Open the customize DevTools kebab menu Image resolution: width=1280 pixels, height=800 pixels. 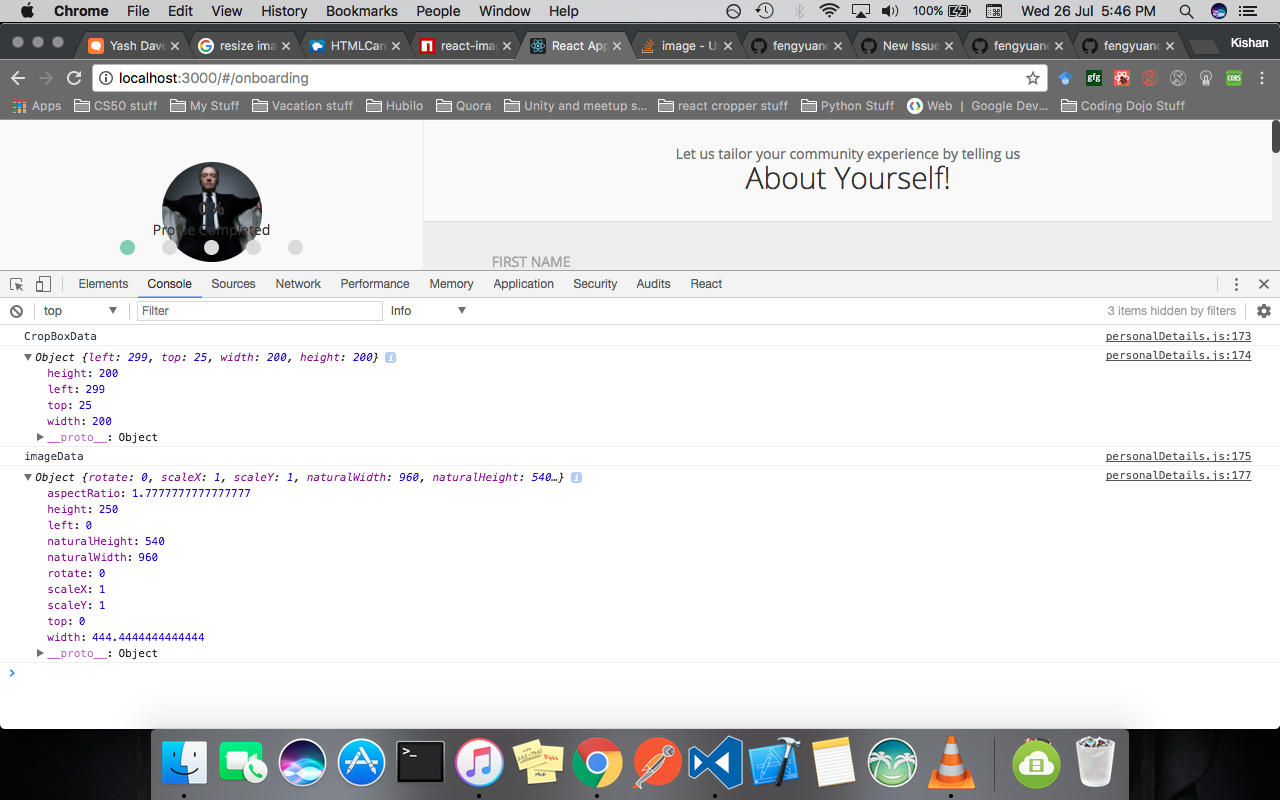1237,284
